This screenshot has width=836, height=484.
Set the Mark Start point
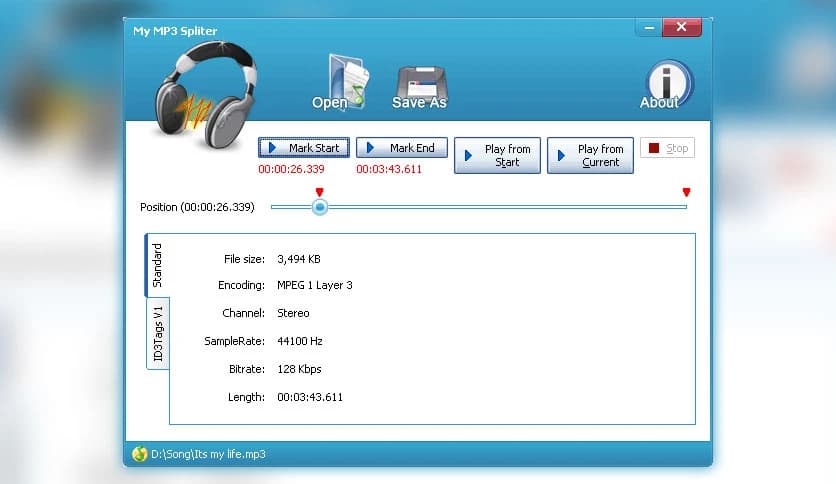pos(304,148)
